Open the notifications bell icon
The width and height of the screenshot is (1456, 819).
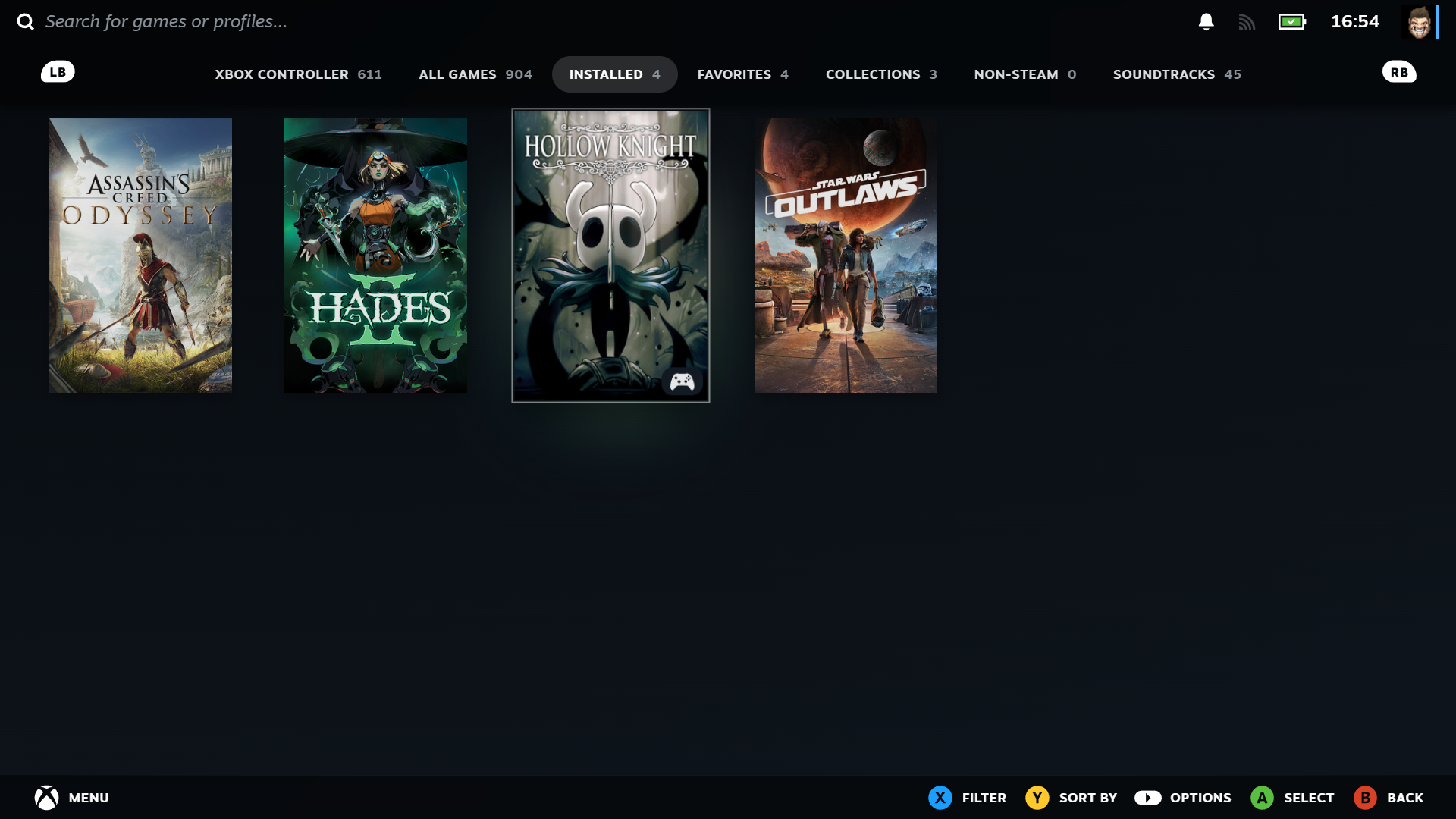(x=1207, y=23)
